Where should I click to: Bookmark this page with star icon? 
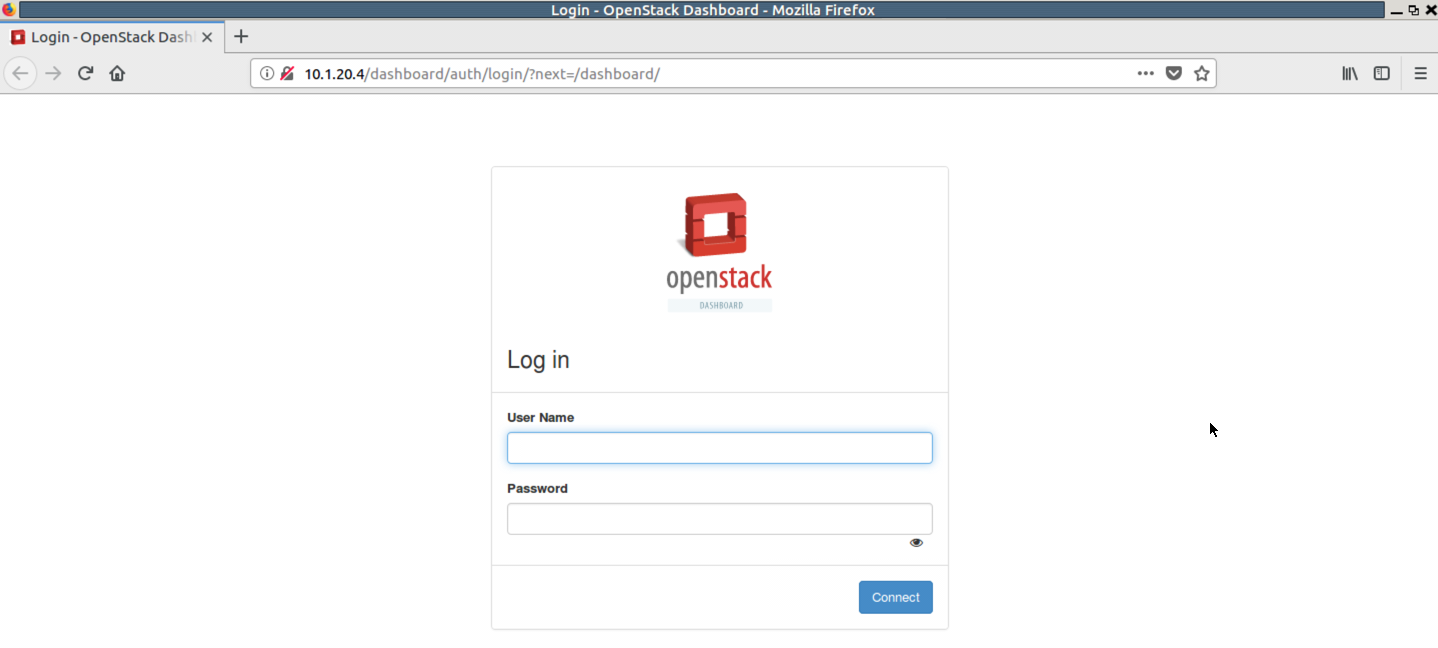[x=1202, y=73]
